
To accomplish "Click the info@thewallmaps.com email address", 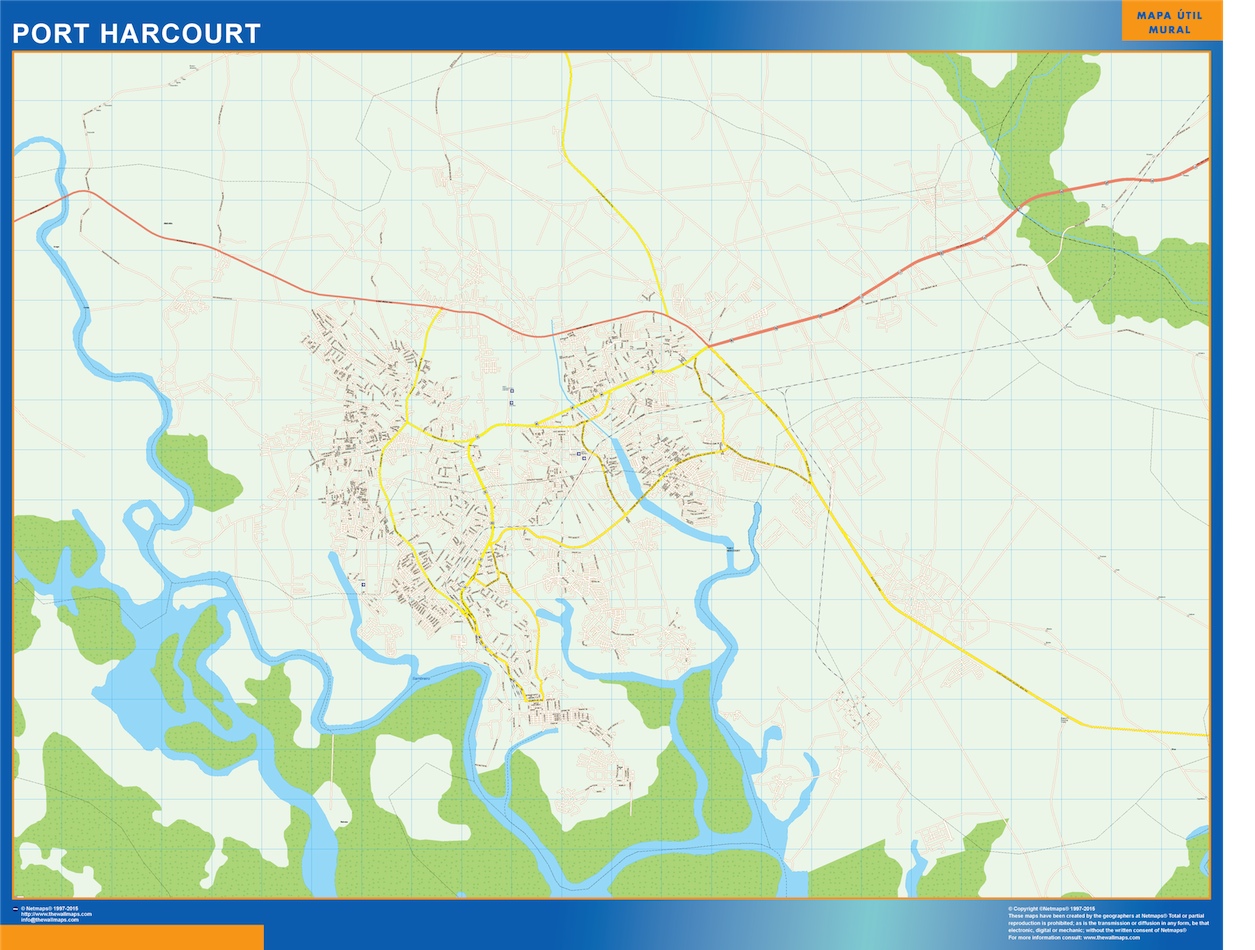I will tap(50, 920).
